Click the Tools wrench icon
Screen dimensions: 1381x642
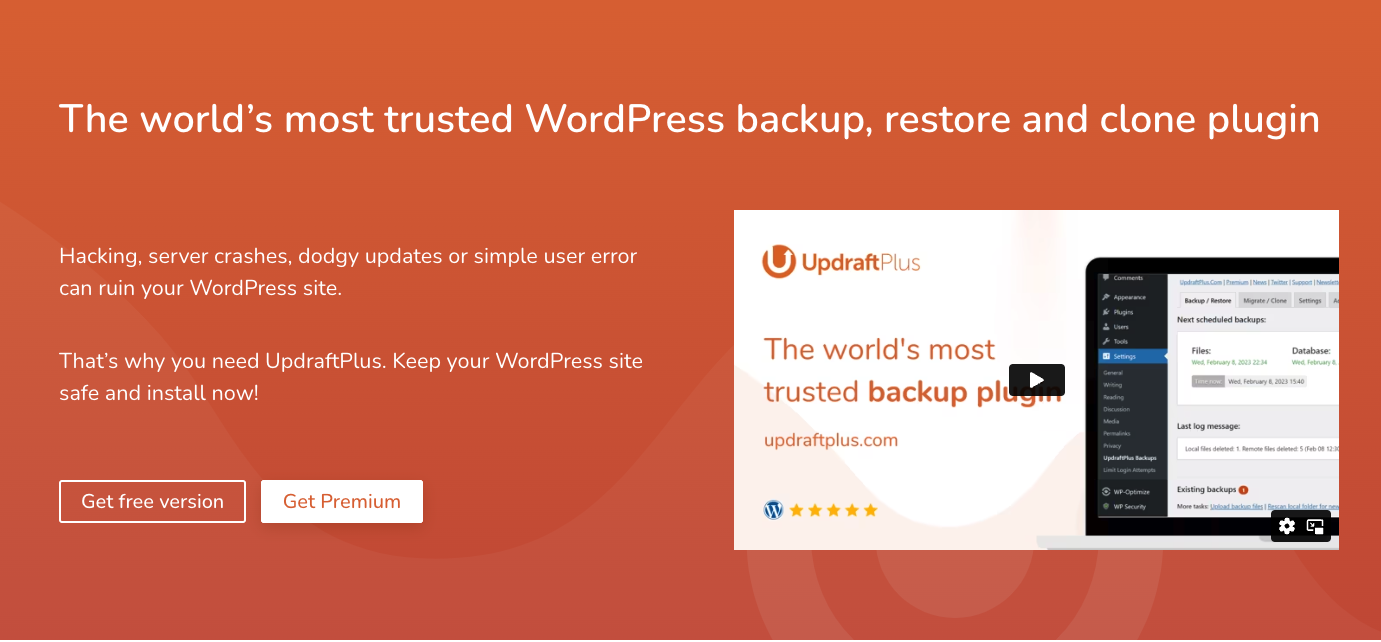point(1106,342)
